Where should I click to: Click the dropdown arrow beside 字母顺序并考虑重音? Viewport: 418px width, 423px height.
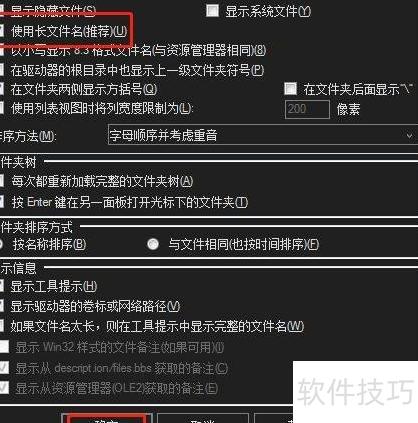409,136
